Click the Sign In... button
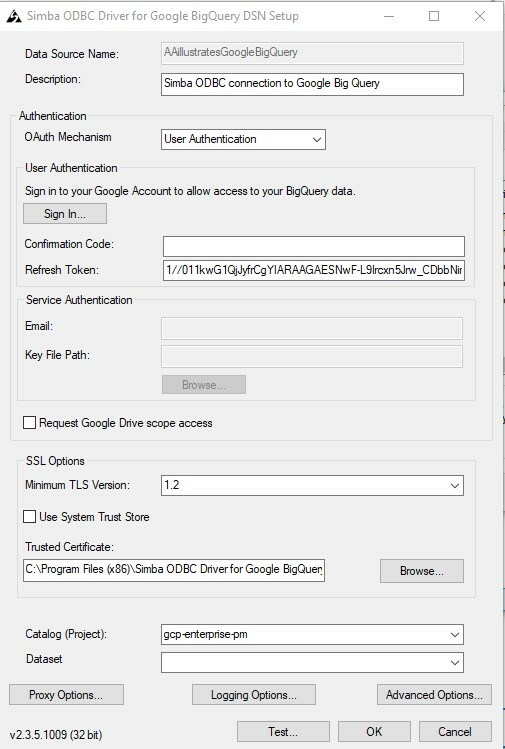The height and width of the screenshot is (749, 505). pos(65,214)
